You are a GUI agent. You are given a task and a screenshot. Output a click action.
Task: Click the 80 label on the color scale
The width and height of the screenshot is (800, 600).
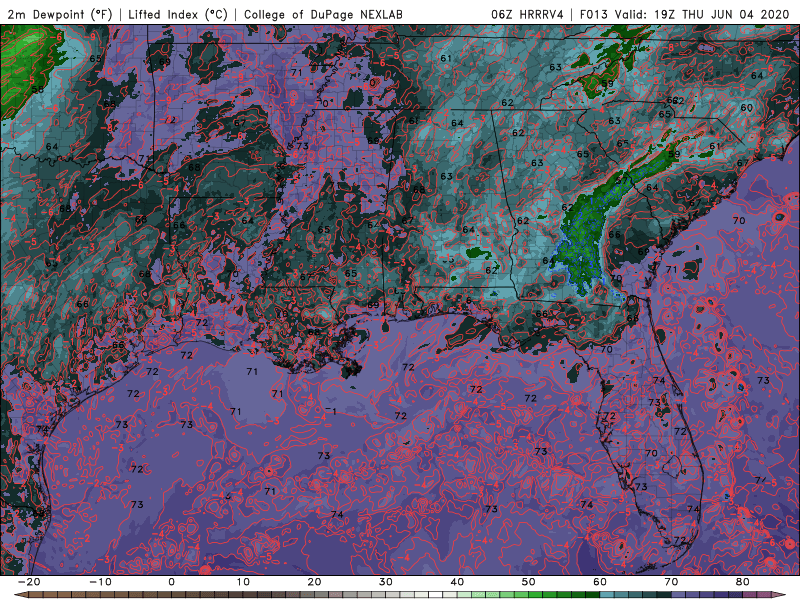pos(743,582)
